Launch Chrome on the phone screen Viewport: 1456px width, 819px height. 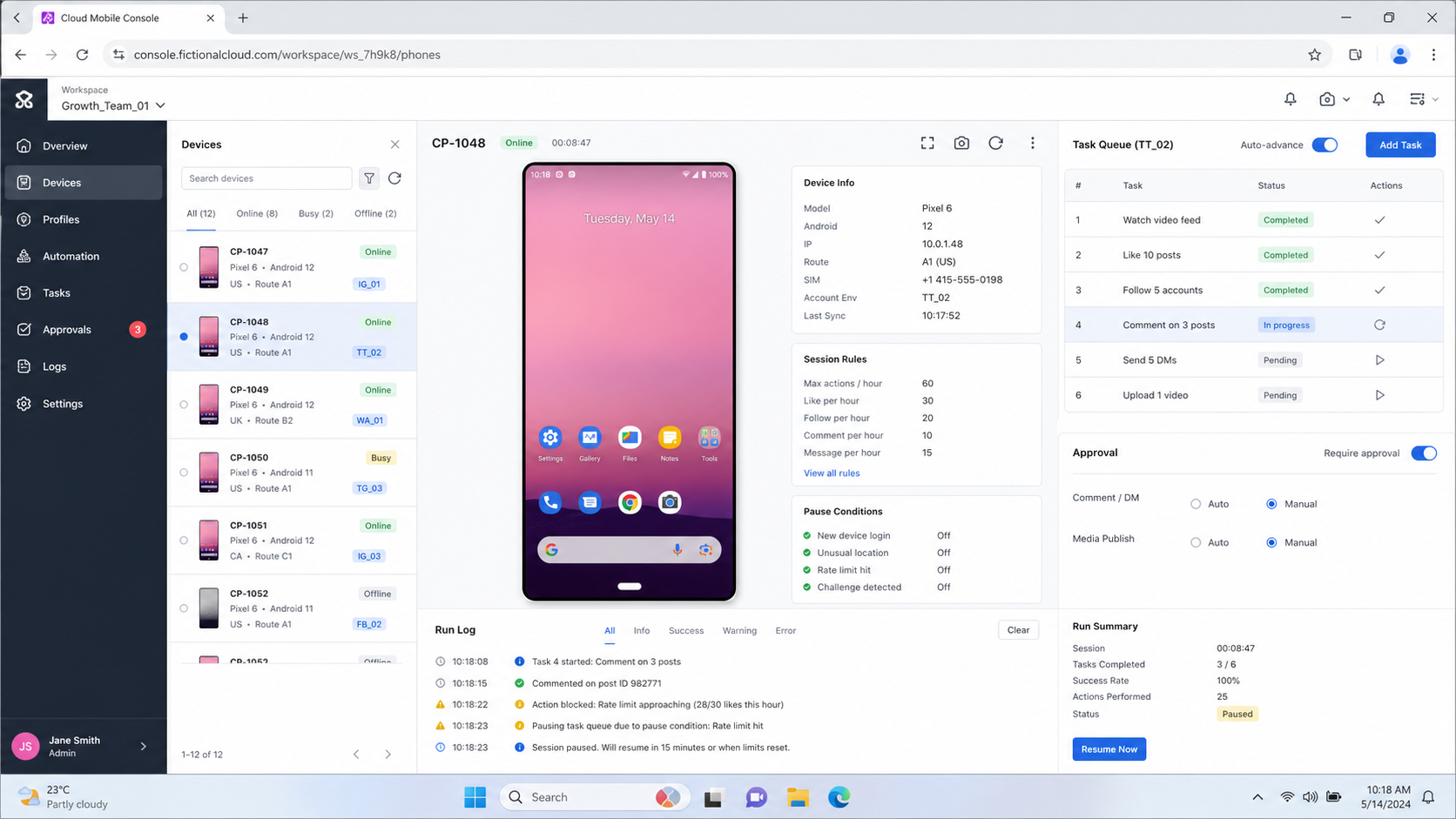[x=630, y=502]
